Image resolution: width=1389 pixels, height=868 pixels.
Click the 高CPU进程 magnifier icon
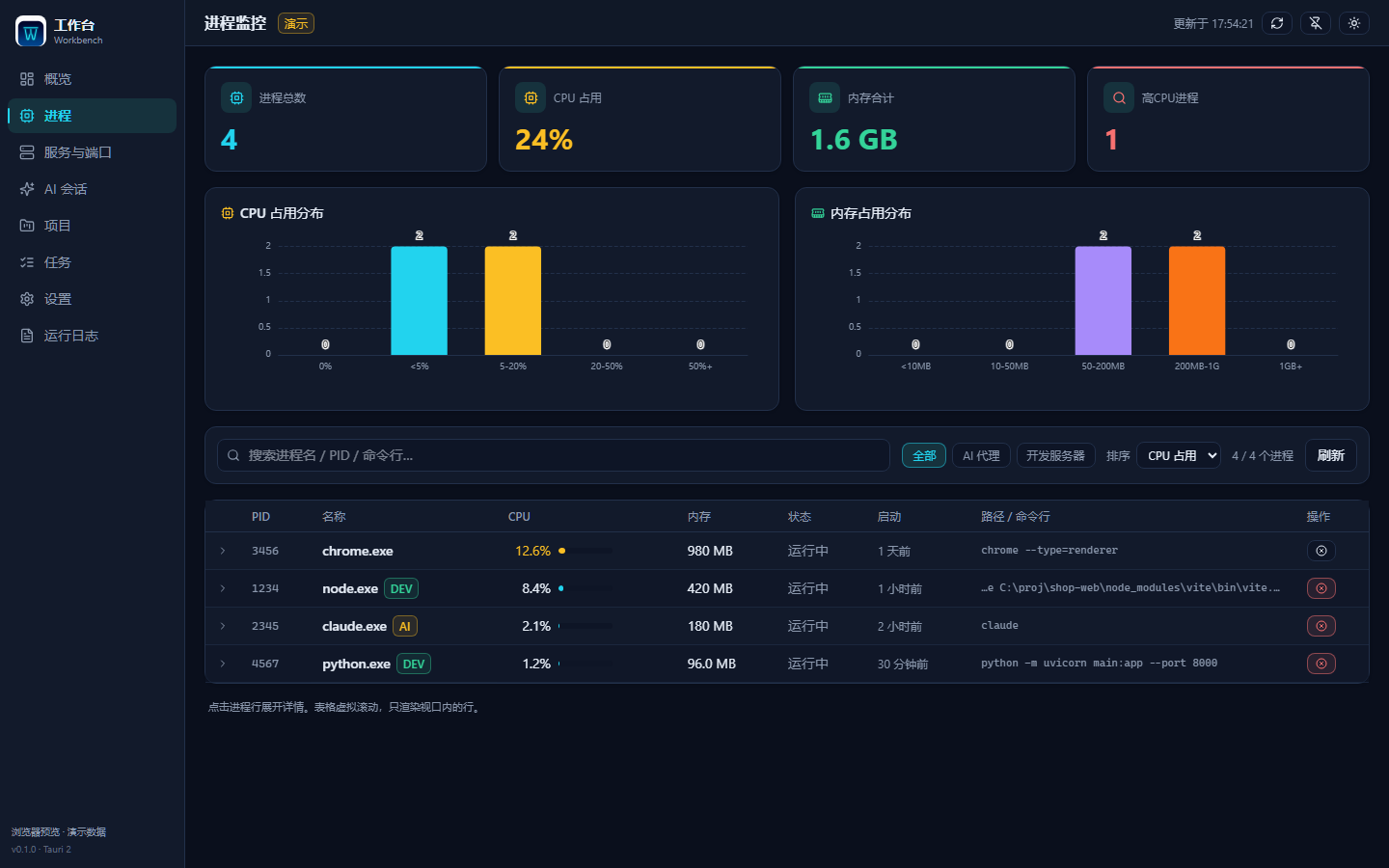pos(1119,97)
